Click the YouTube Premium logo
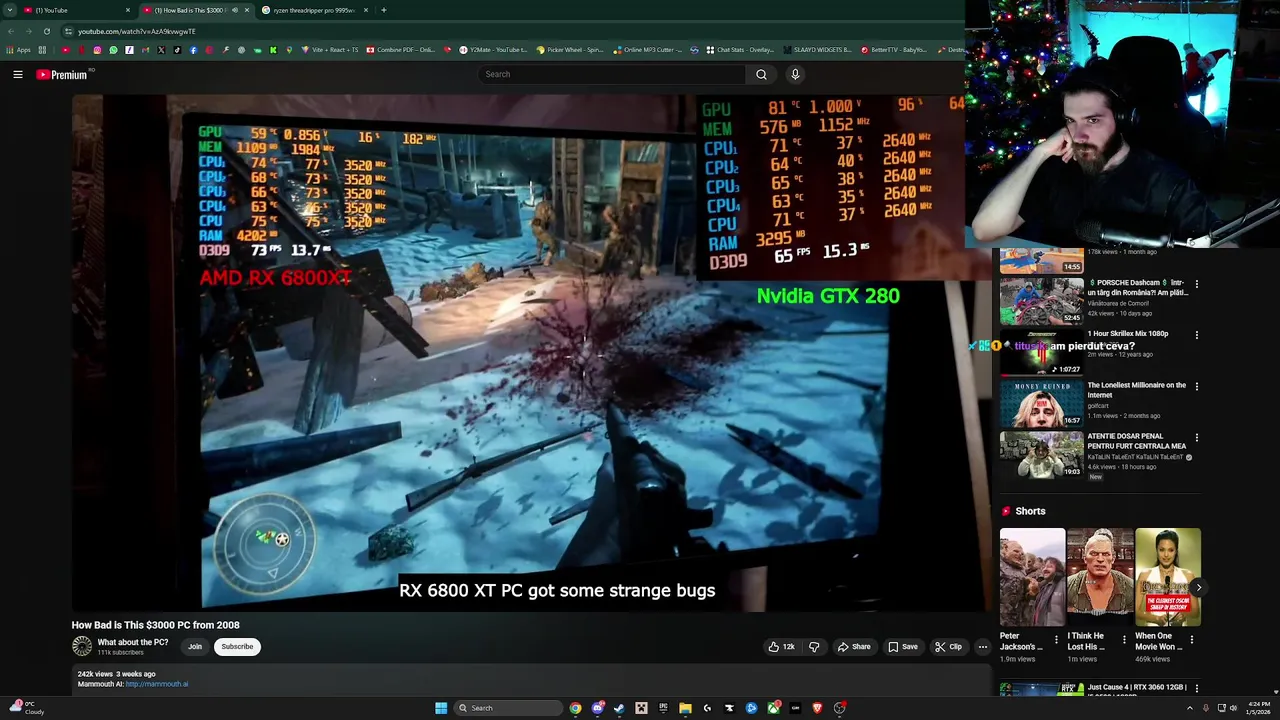1280x720 pixels. [62, 75]
